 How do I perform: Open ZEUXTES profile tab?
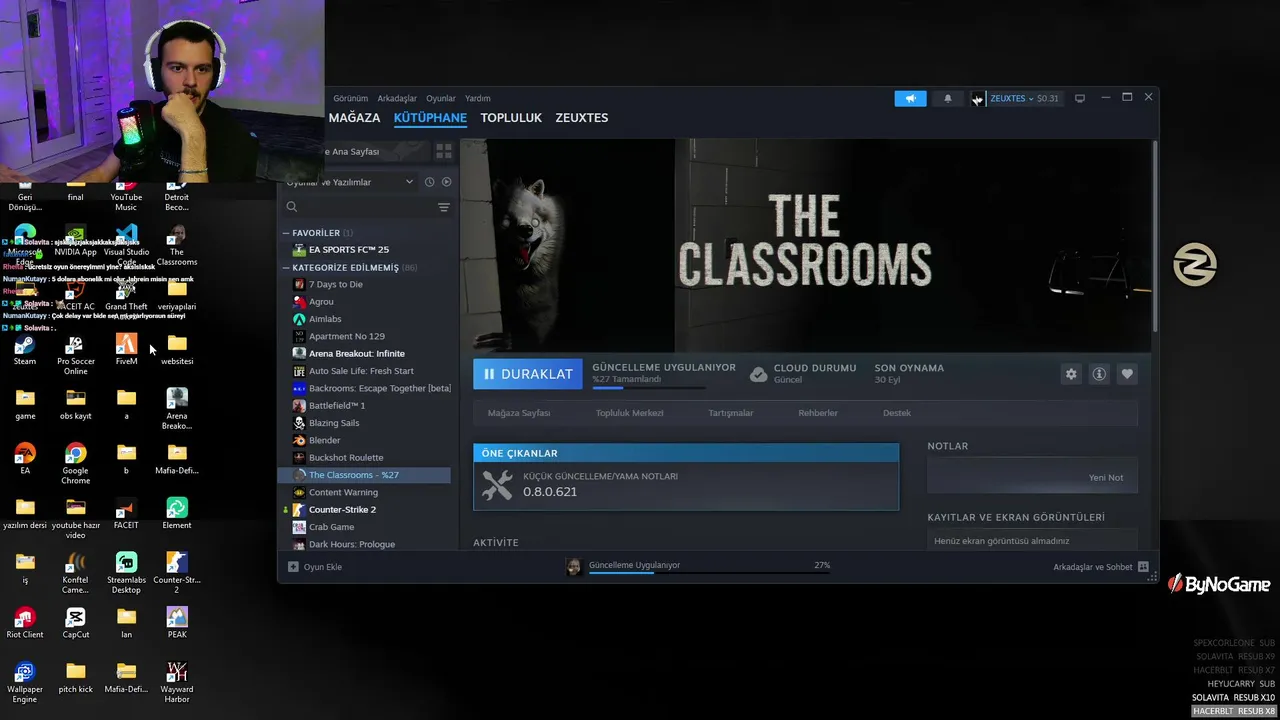582,118
